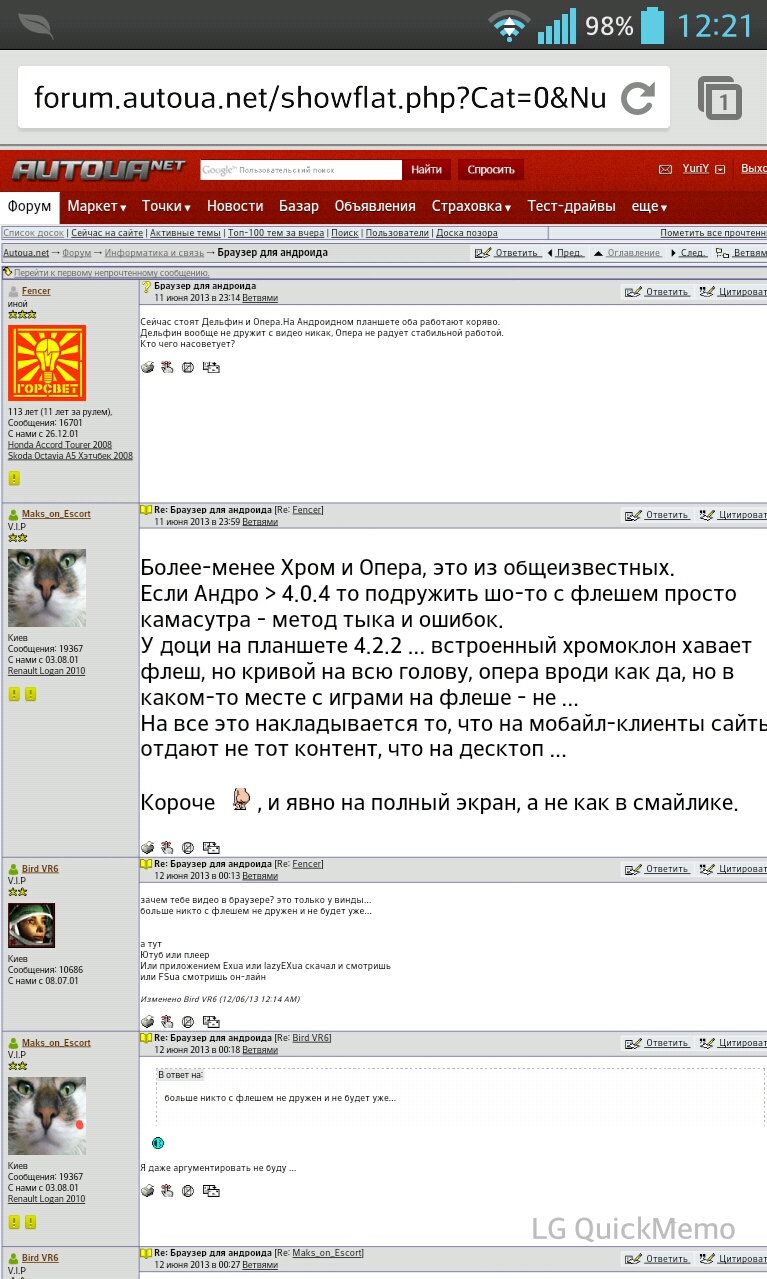Click the print icon under Fencer's post
This screenshot has height=1279, width=767.
coord(148,367)
